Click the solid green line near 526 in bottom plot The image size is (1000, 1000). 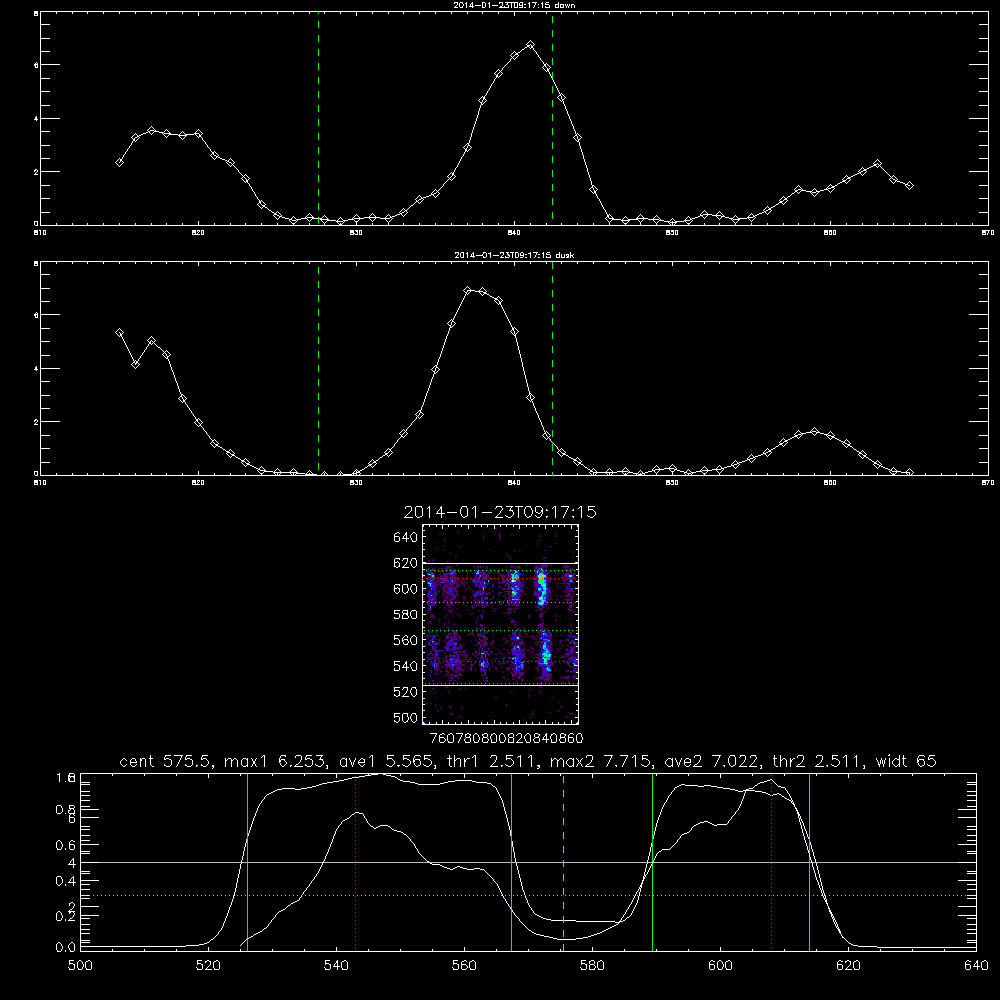tap(247, 862)
